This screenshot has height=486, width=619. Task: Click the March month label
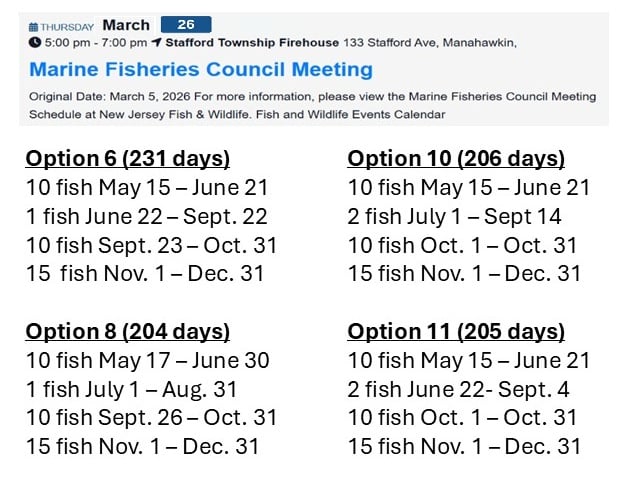(x=126, y=25)
